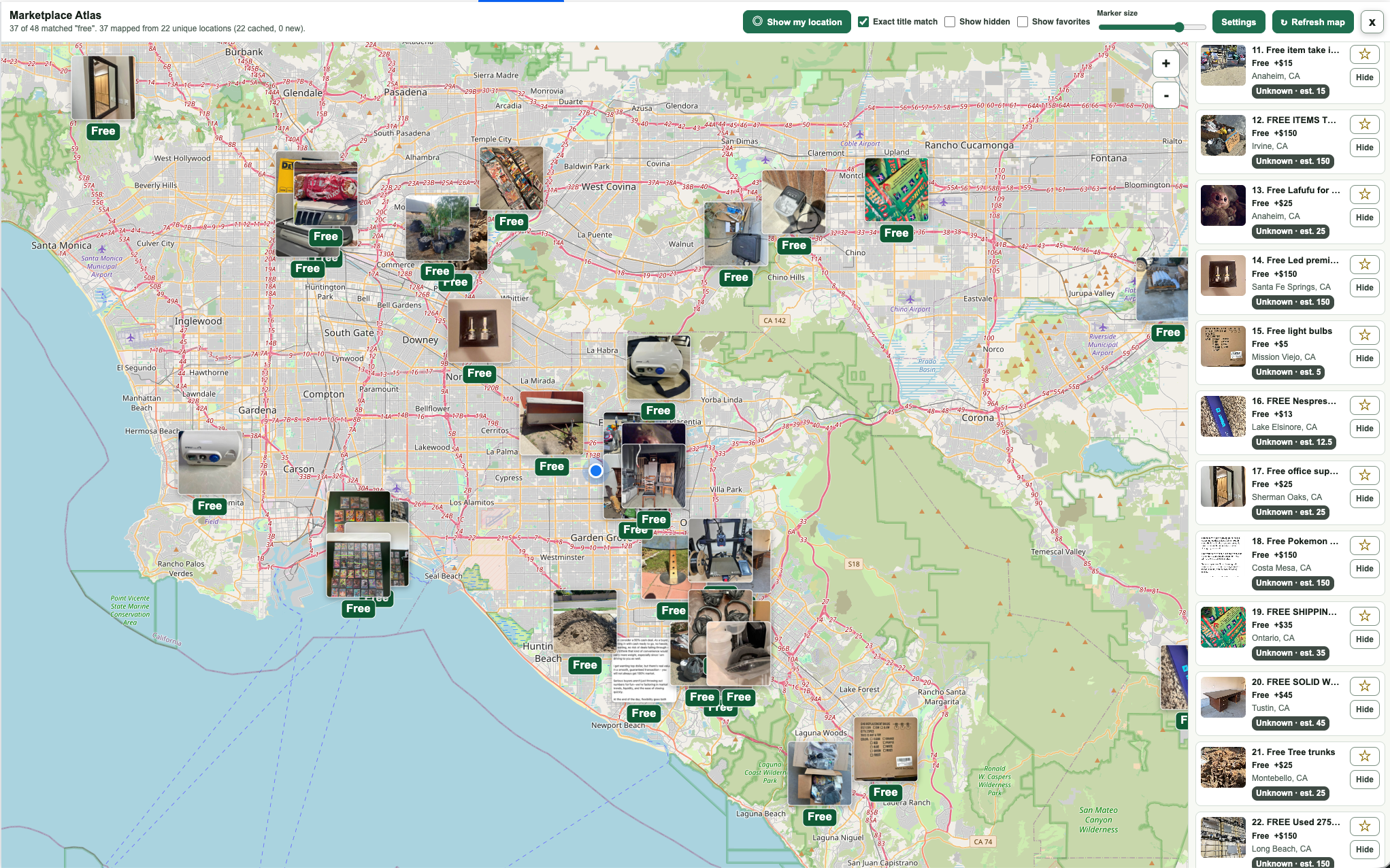Viewport: 1390px width, 868px height.
Task: Click the projector marker near La Habra
Action: [x=658, y=367]
